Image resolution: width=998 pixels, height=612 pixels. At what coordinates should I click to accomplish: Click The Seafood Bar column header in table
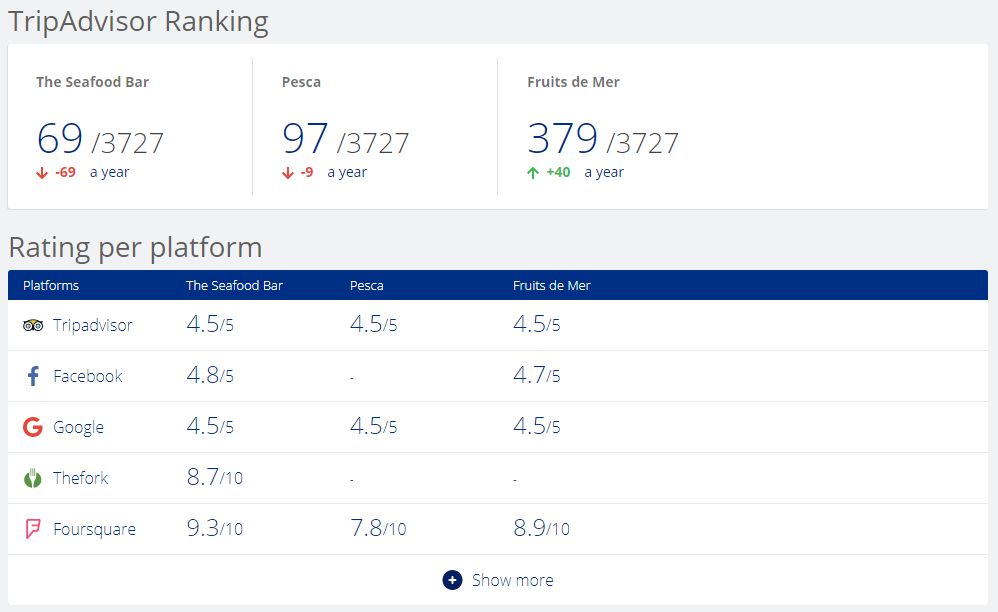tap(234, 286)
